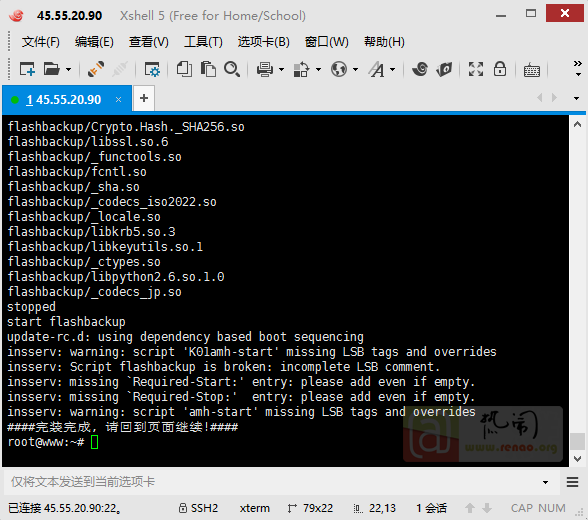Open the compose bar hamburger menu
This screenshot has height=520, width=588.
(x=572, y=482)
